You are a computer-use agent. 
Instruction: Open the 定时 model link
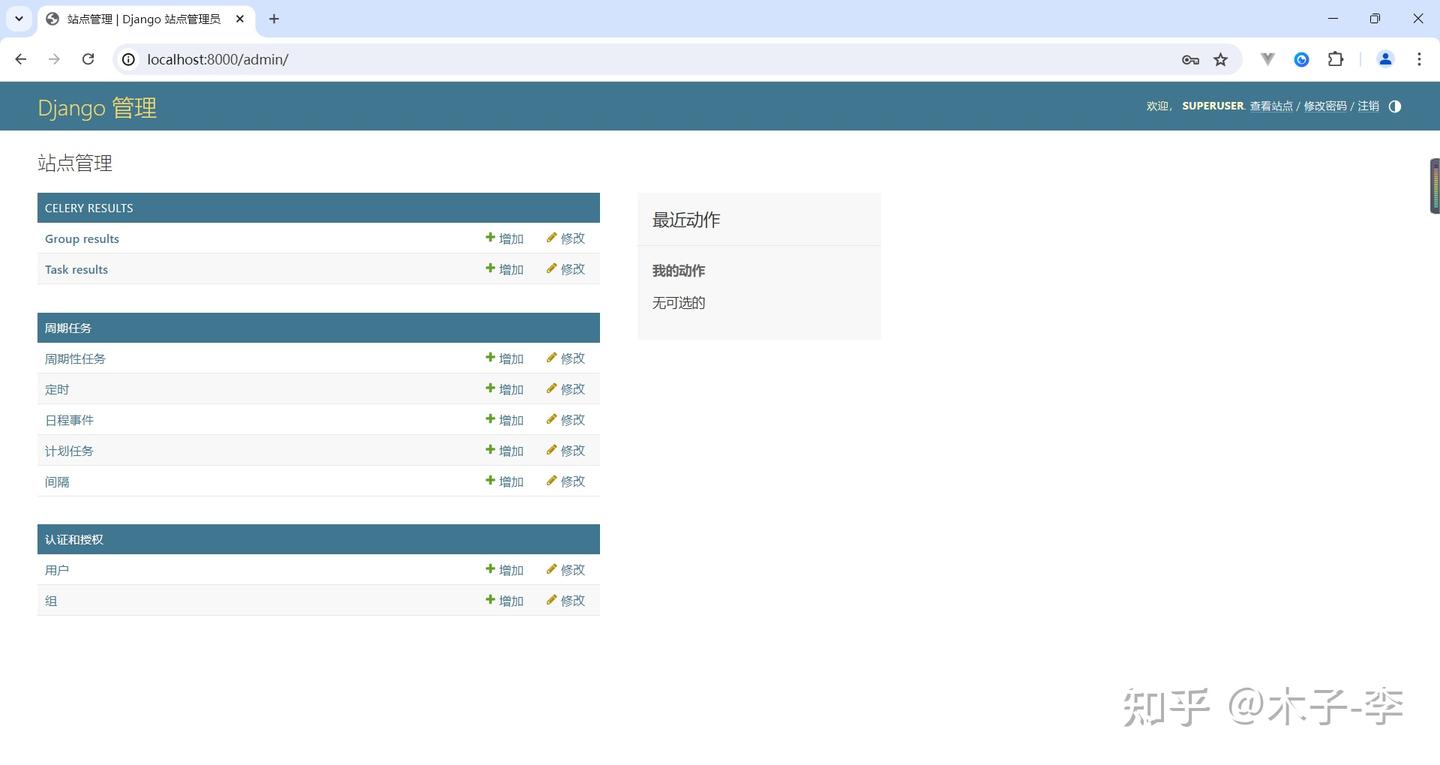57,390
